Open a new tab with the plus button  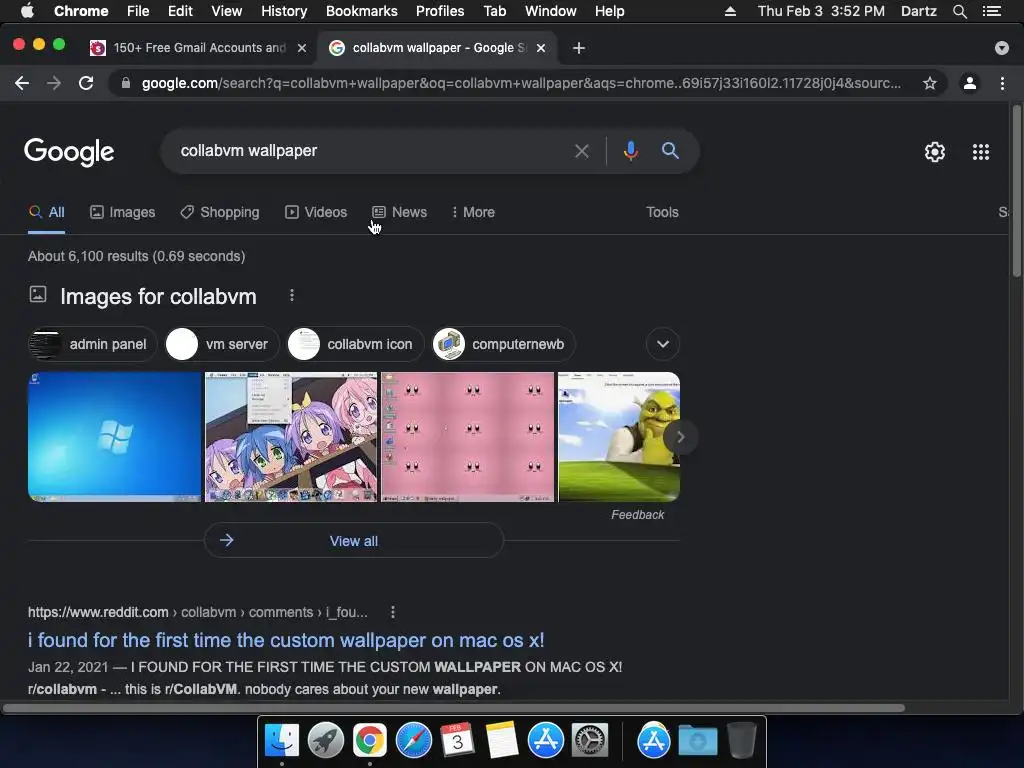(x=579, y=48)
